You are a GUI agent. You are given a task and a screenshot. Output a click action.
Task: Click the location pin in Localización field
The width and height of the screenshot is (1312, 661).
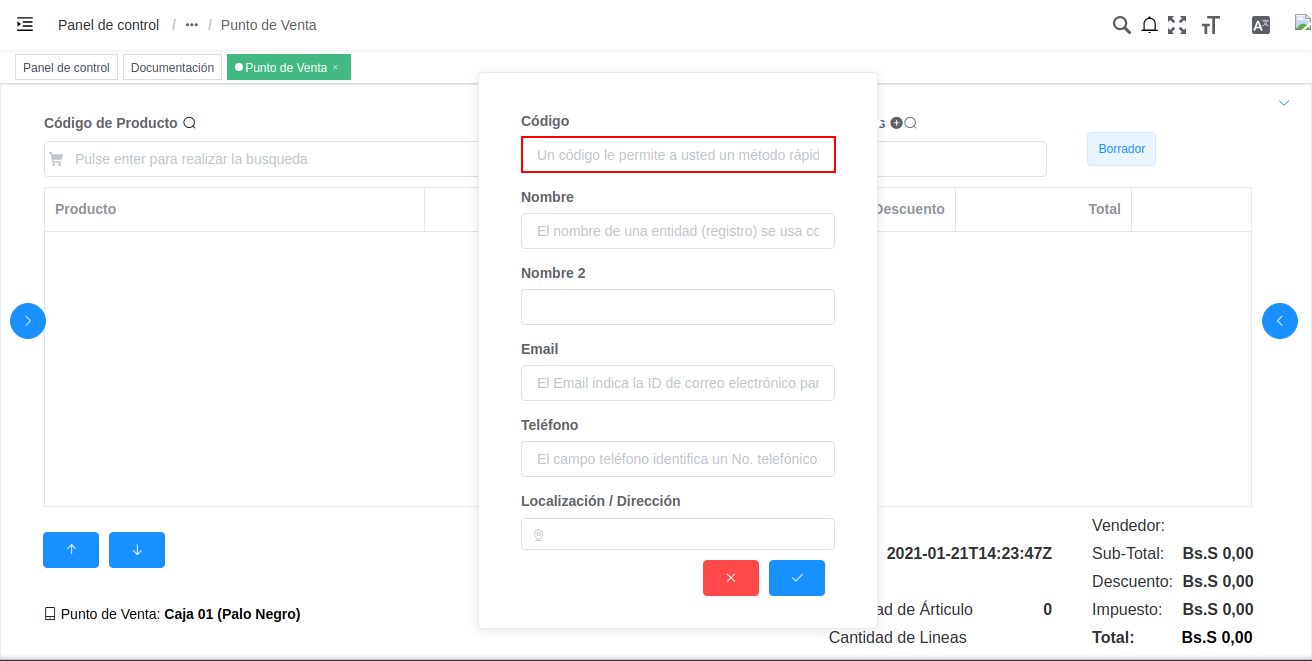538,534
